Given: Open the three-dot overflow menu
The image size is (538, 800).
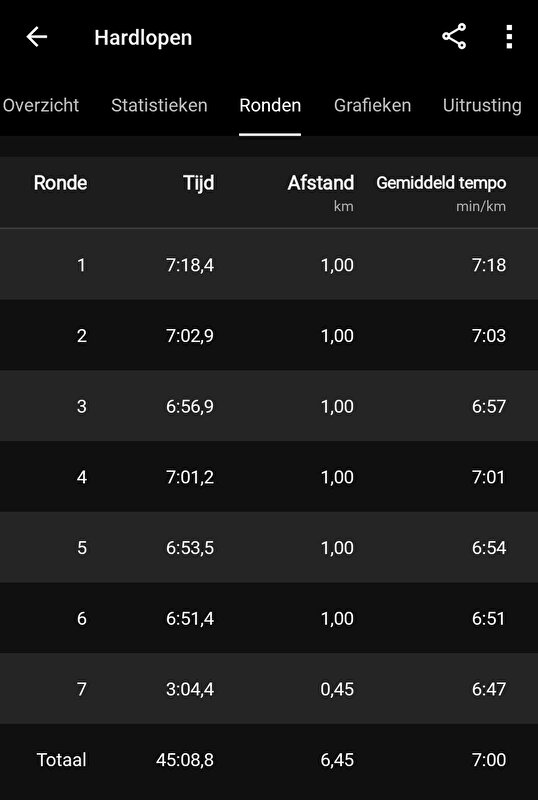Looking at the screenshot, I should click(509, 36).
